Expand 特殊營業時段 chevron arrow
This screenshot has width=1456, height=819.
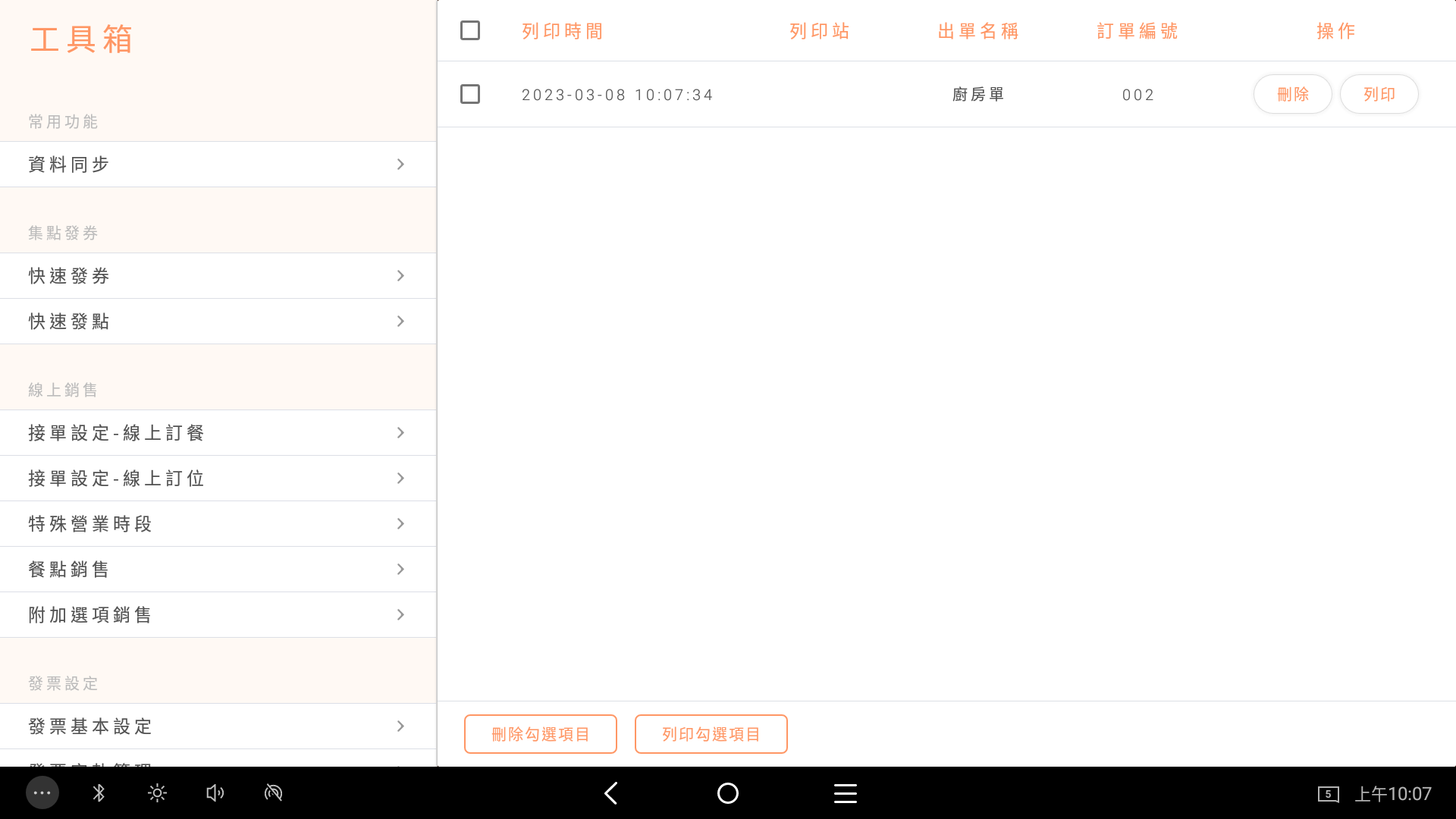pyautogui.click(x=400, y=524)
